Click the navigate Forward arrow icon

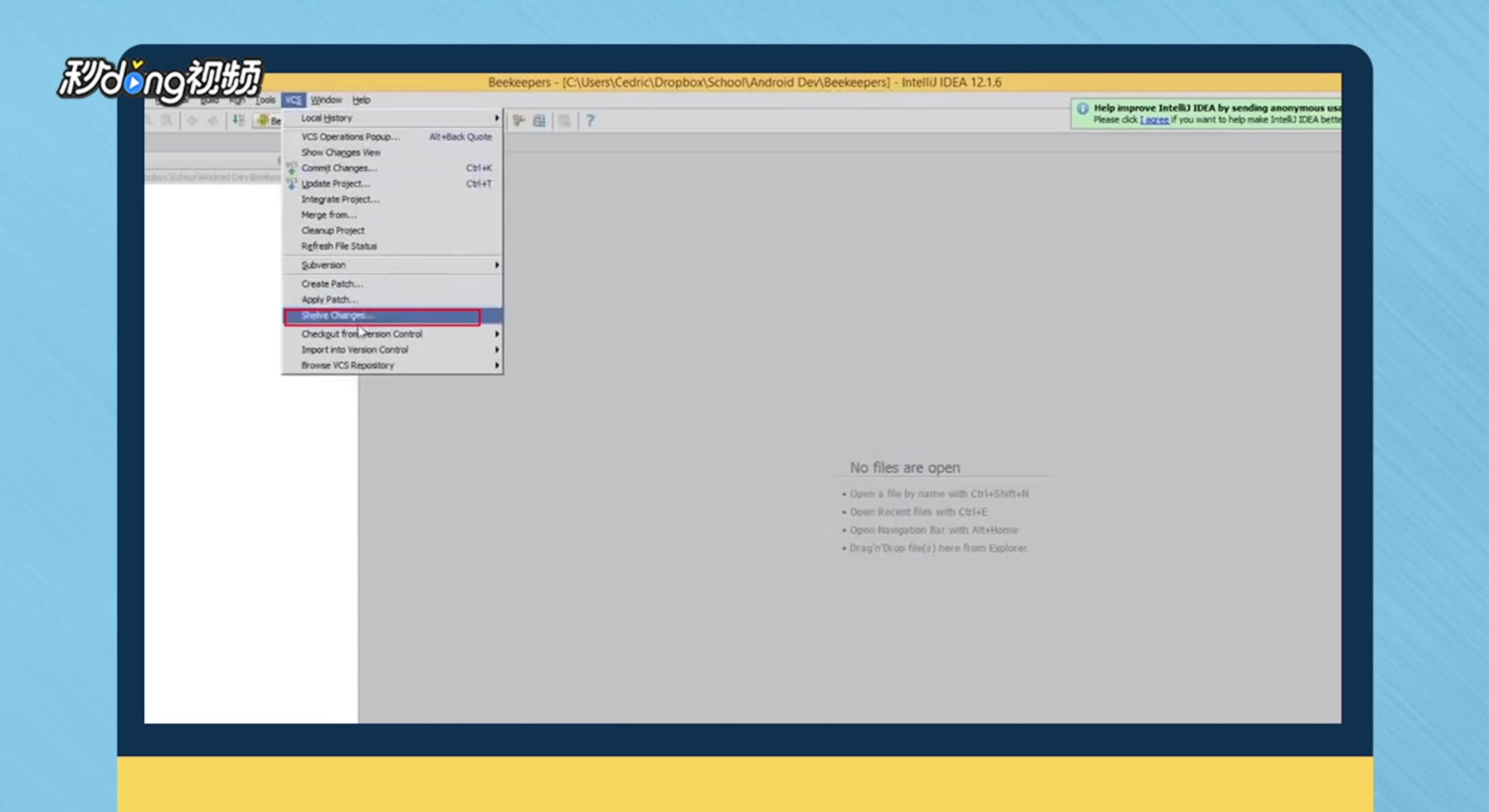(213, 120)
